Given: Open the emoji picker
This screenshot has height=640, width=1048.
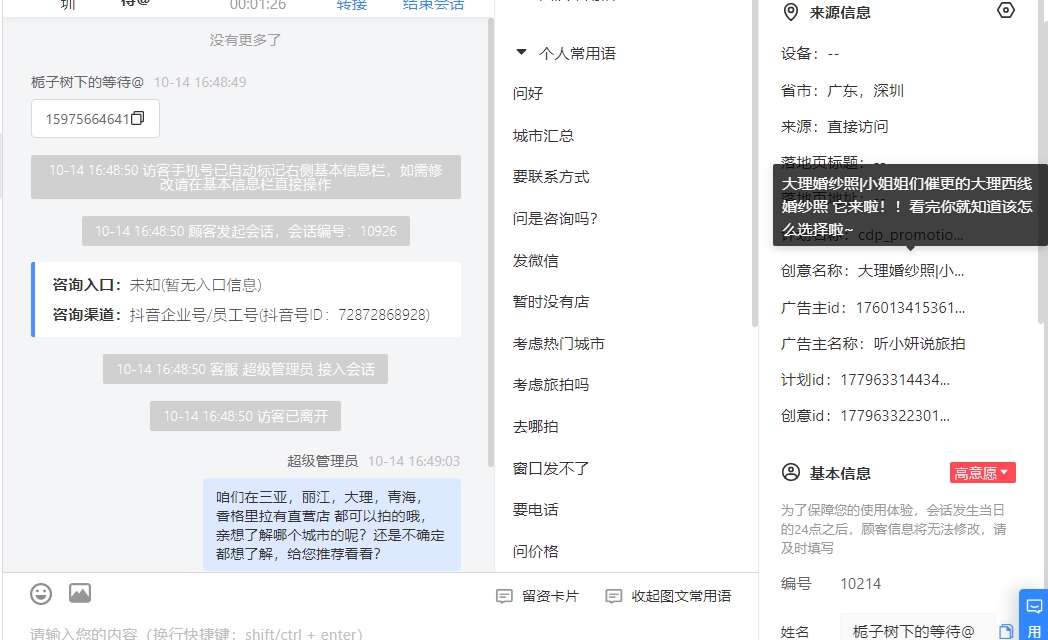Looking at the screenshot, I should 41,593.
